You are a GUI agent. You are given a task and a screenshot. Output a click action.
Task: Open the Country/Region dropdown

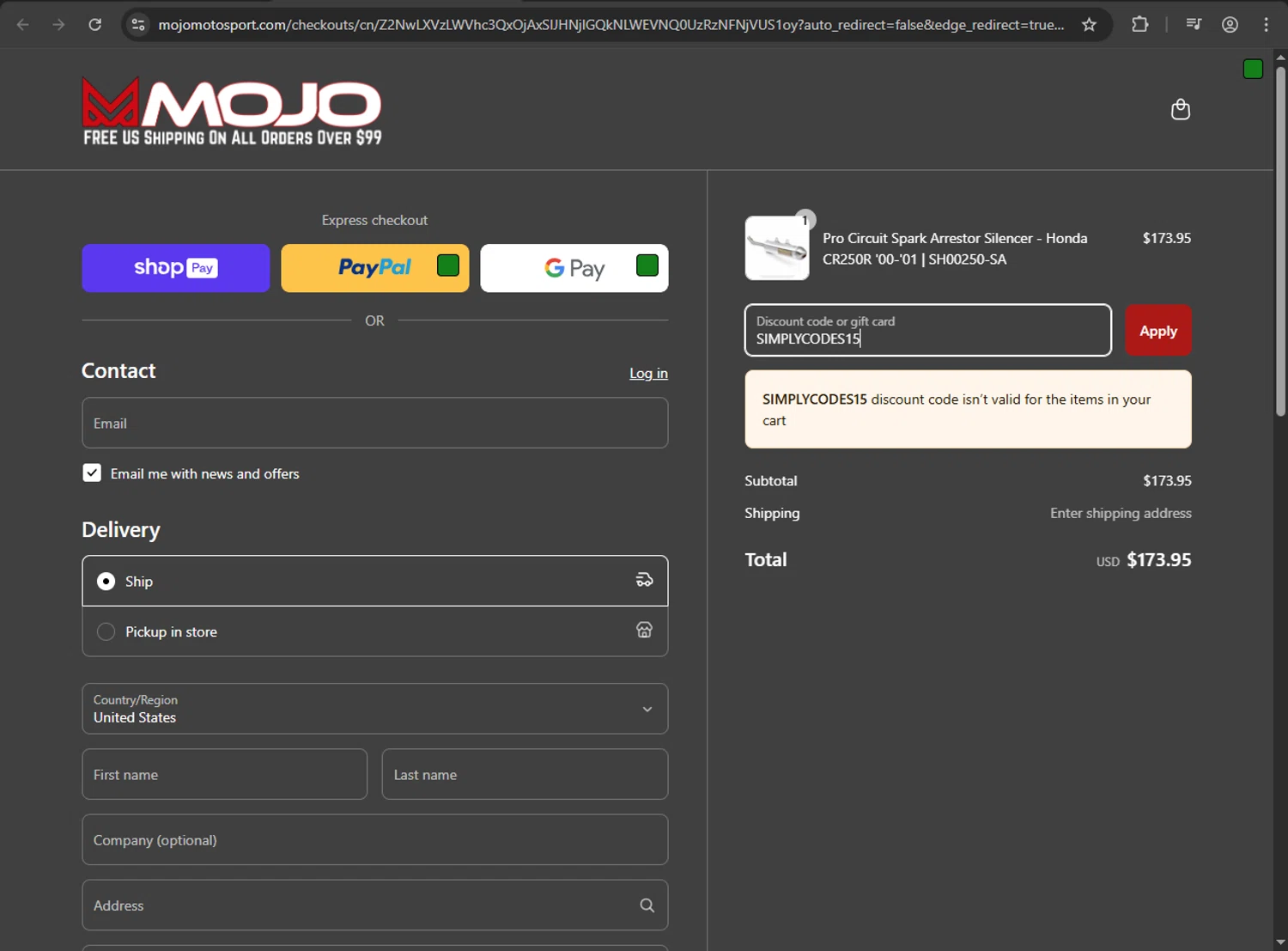[375, 709]
